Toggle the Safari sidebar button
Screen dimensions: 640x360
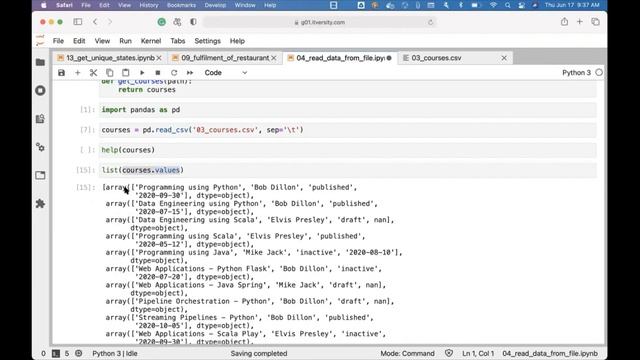pyautogui.click(x=78, y=22)
